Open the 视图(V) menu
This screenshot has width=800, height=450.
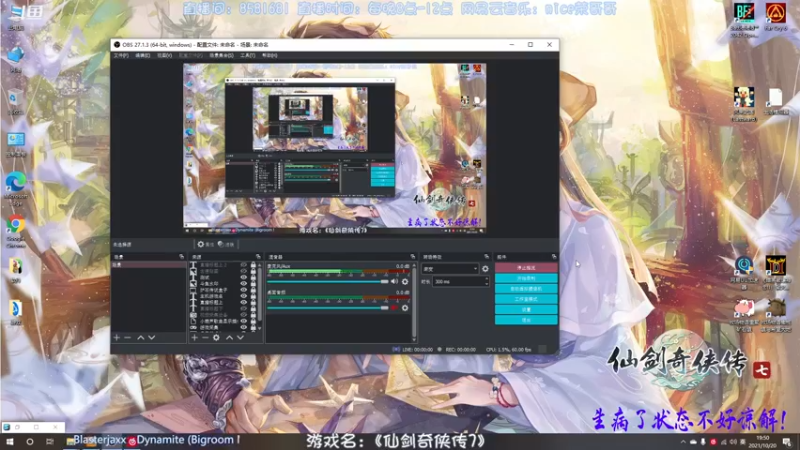[x=164, y=56]
